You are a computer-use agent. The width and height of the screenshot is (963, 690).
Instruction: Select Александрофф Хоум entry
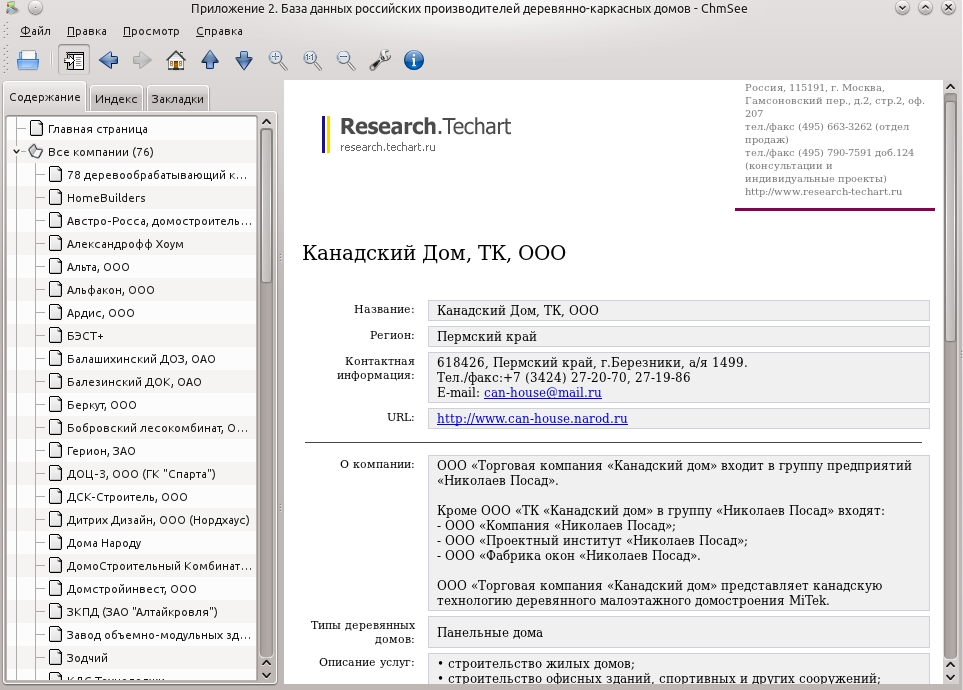125,244
